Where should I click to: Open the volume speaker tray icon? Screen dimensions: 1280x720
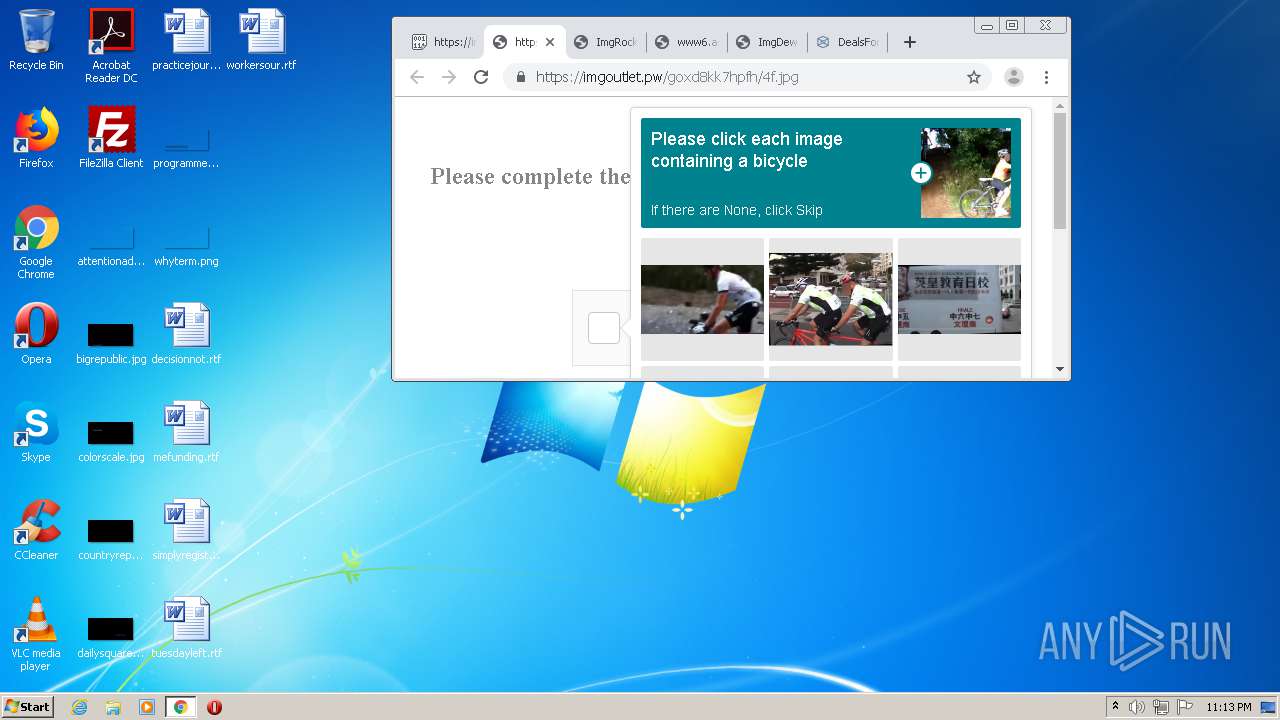point(1137,707)
